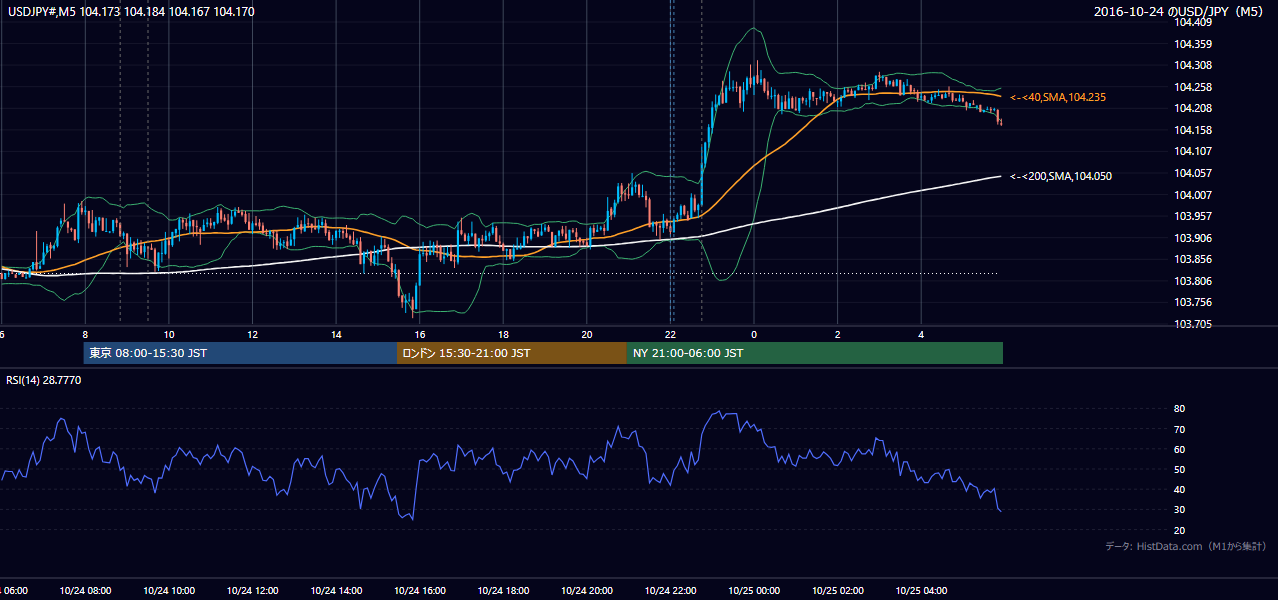This screenshot has height=600, width=1278.
Task: Click price axis value 103.806
Action: click(x=1194, y=281)
